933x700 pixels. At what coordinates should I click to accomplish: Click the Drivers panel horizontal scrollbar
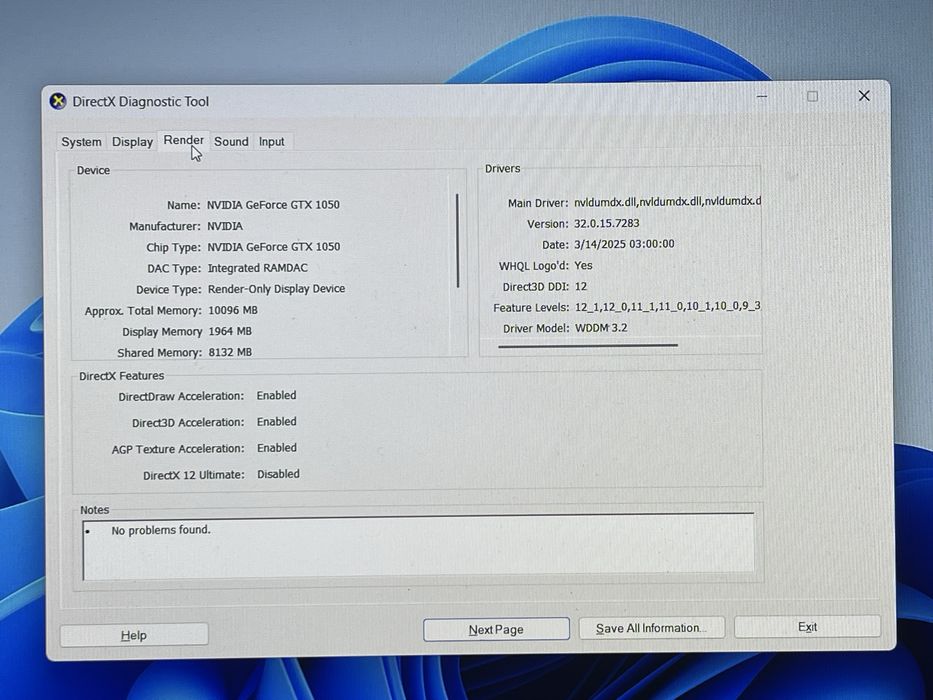[588, 345]
